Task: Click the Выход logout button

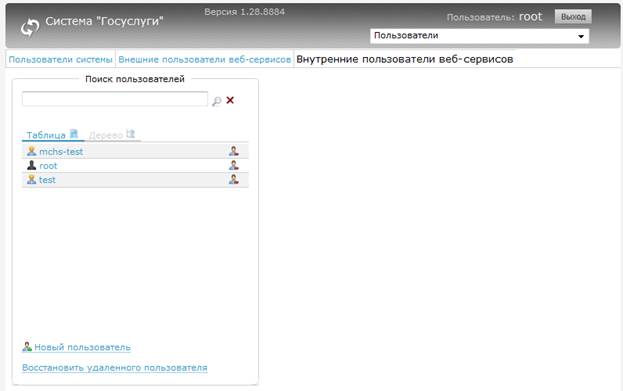Action: point(573,17)
